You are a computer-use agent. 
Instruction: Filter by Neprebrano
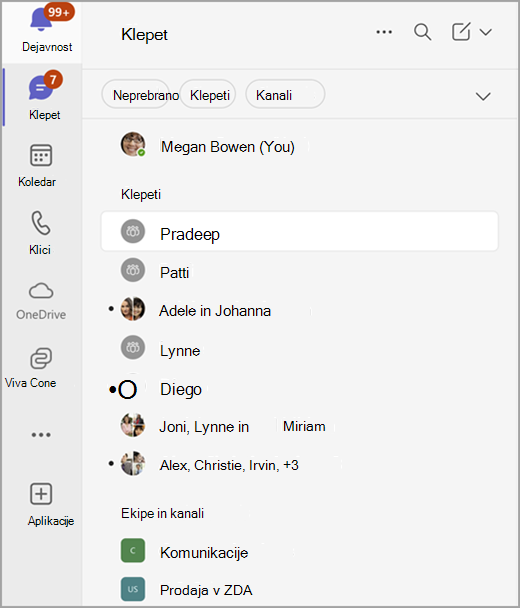tap(135, 95)
